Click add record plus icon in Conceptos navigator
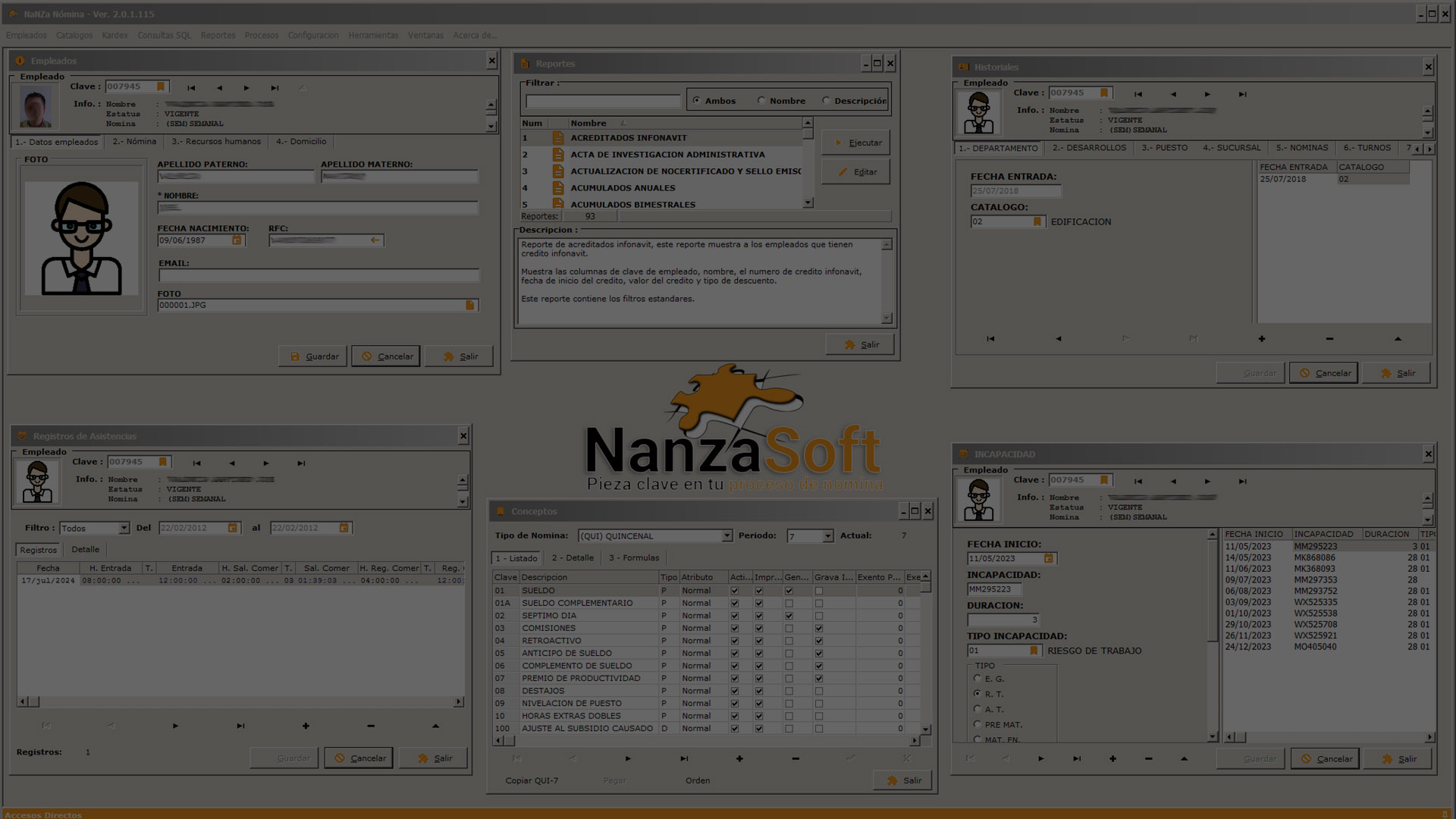 739,758
